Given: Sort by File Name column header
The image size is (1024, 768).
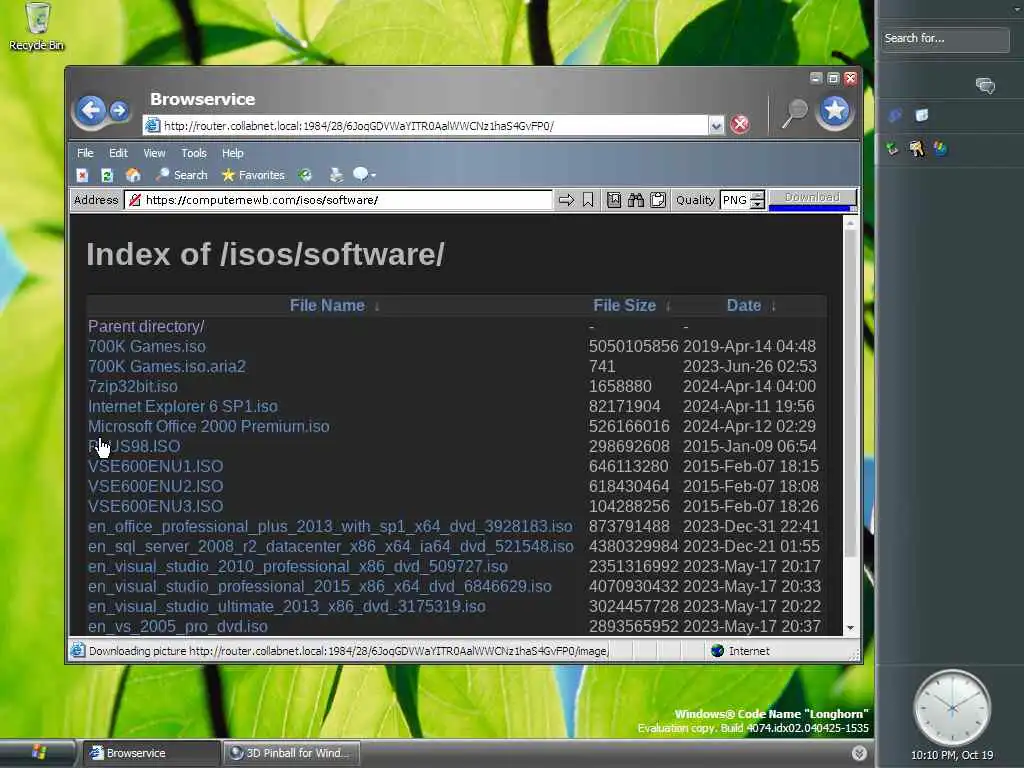Looking at the screenshot, I should pyautogui.click(x=327, y=306).
